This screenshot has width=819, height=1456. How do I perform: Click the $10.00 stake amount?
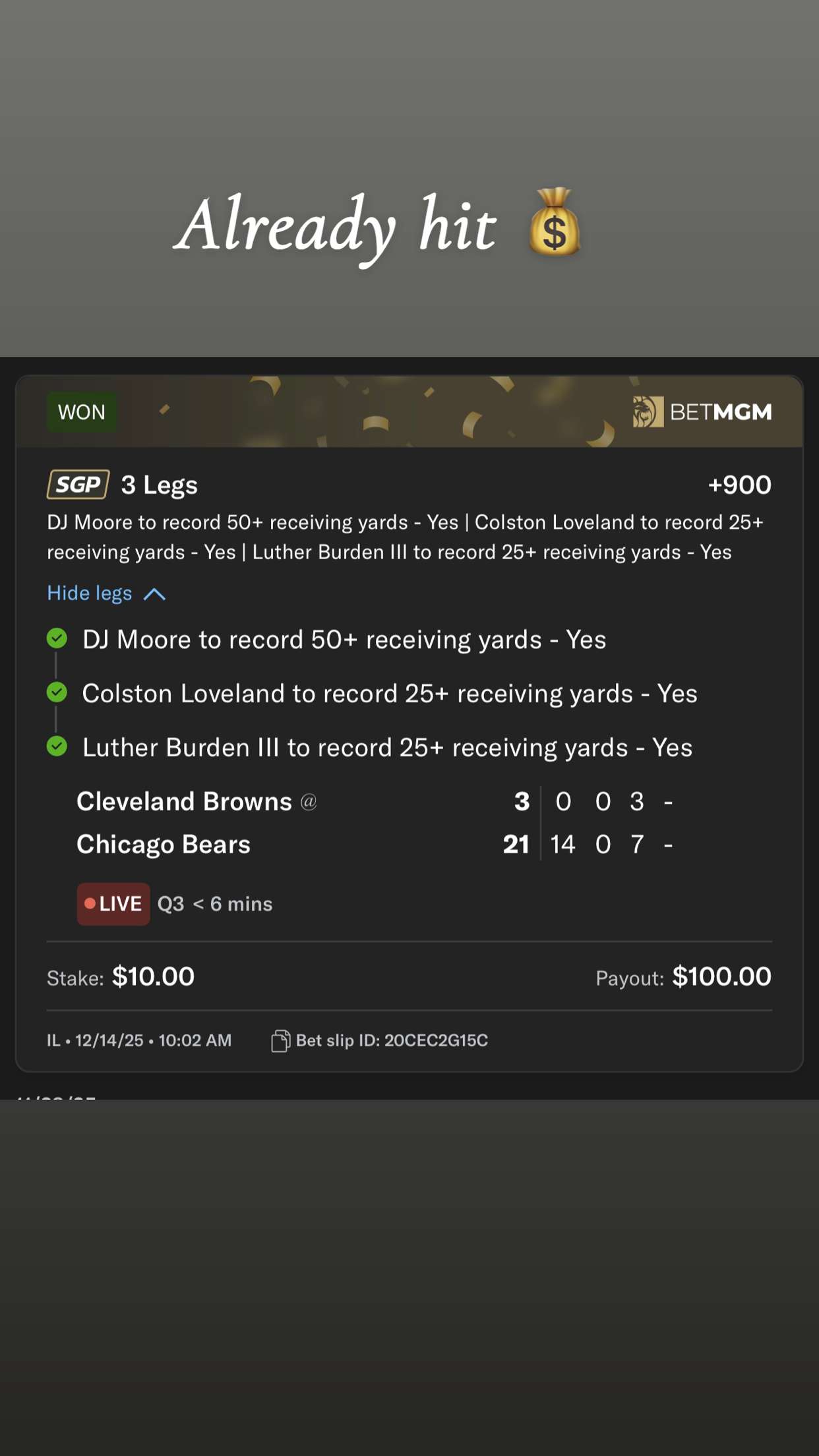coord(153,977)
